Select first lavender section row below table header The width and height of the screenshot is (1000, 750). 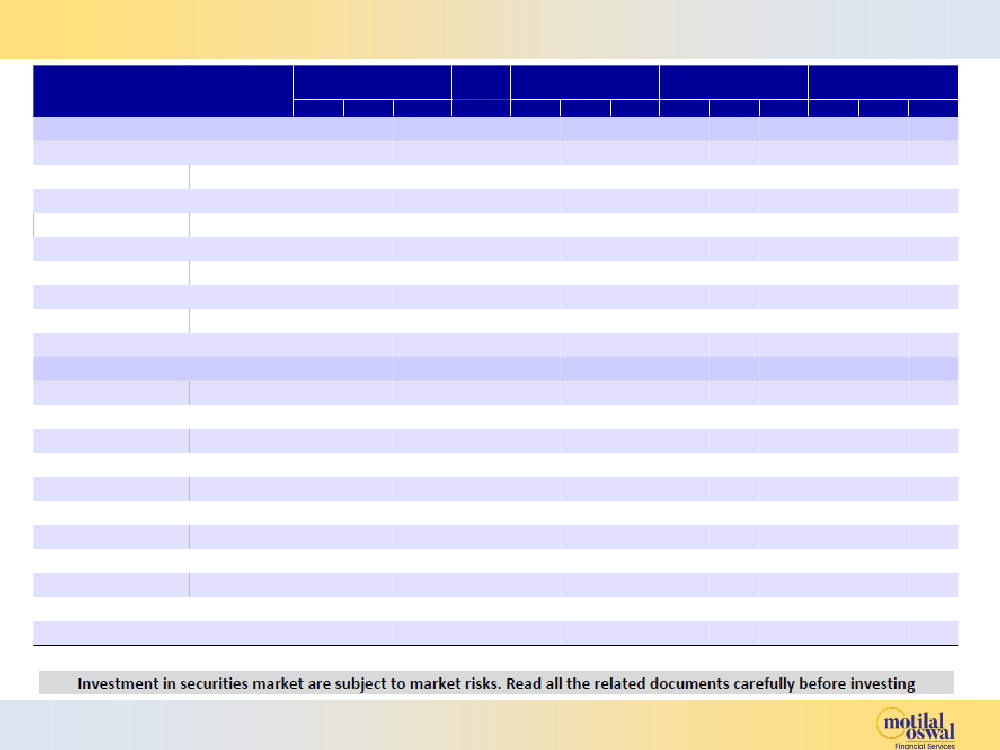[495, 129]
